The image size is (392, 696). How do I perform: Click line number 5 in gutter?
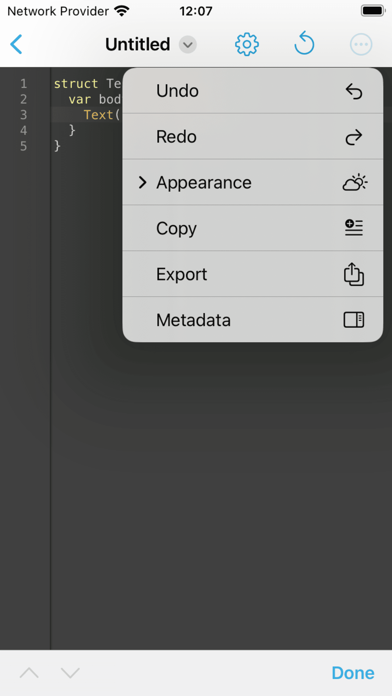[x=24, y=146]
